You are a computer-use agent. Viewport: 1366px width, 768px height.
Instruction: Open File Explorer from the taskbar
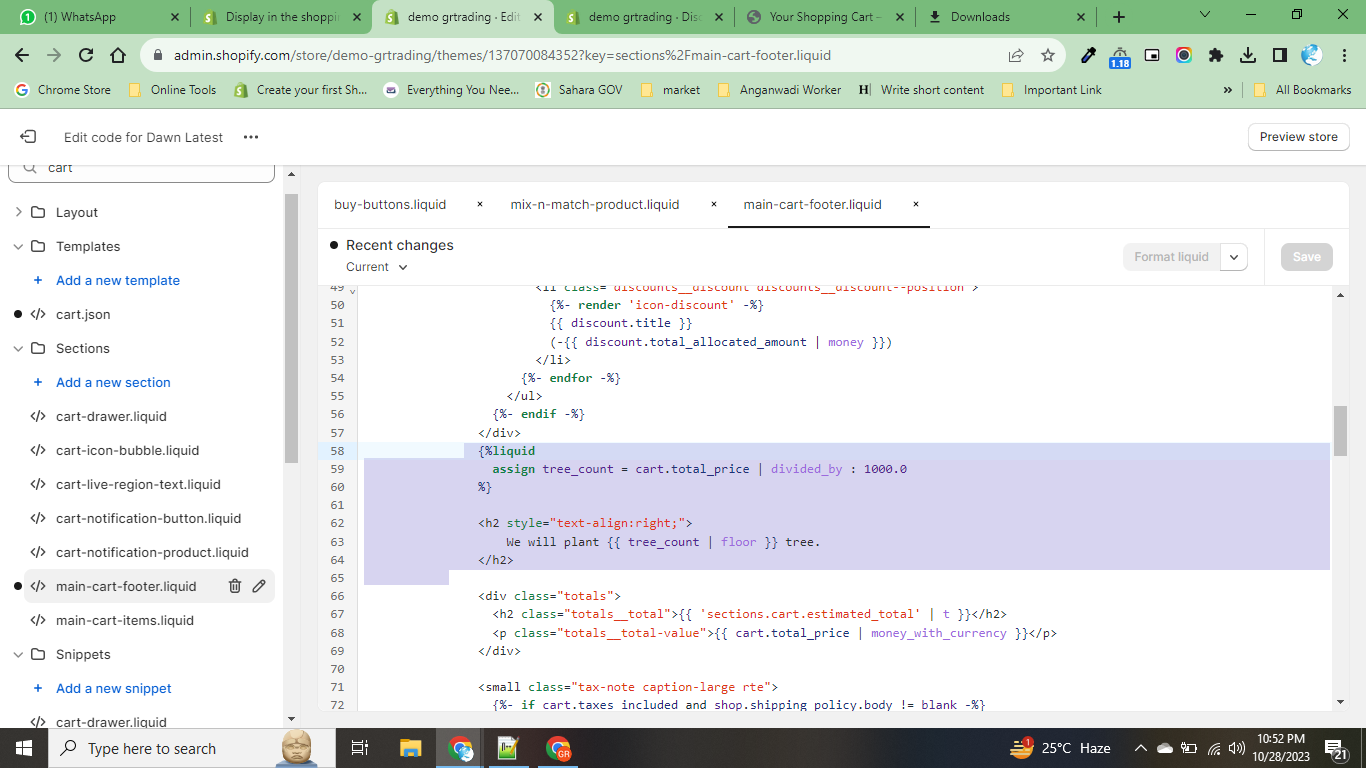(x=410, y=748)
